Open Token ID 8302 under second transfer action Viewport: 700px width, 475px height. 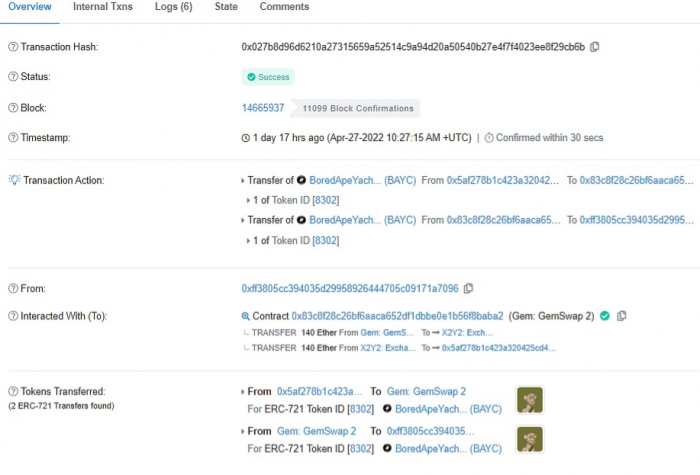coord(326,241)
